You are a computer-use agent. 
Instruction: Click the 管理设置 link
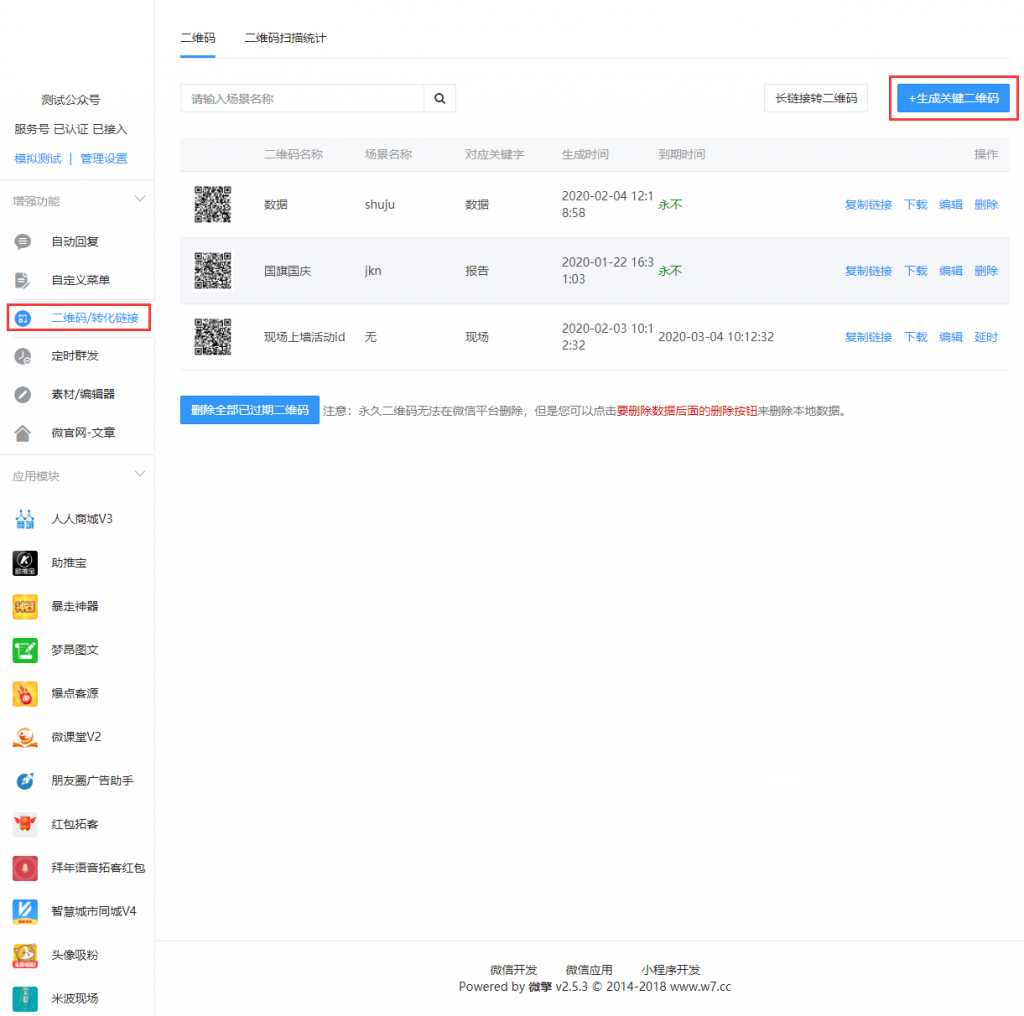click(x=104, y=159)
